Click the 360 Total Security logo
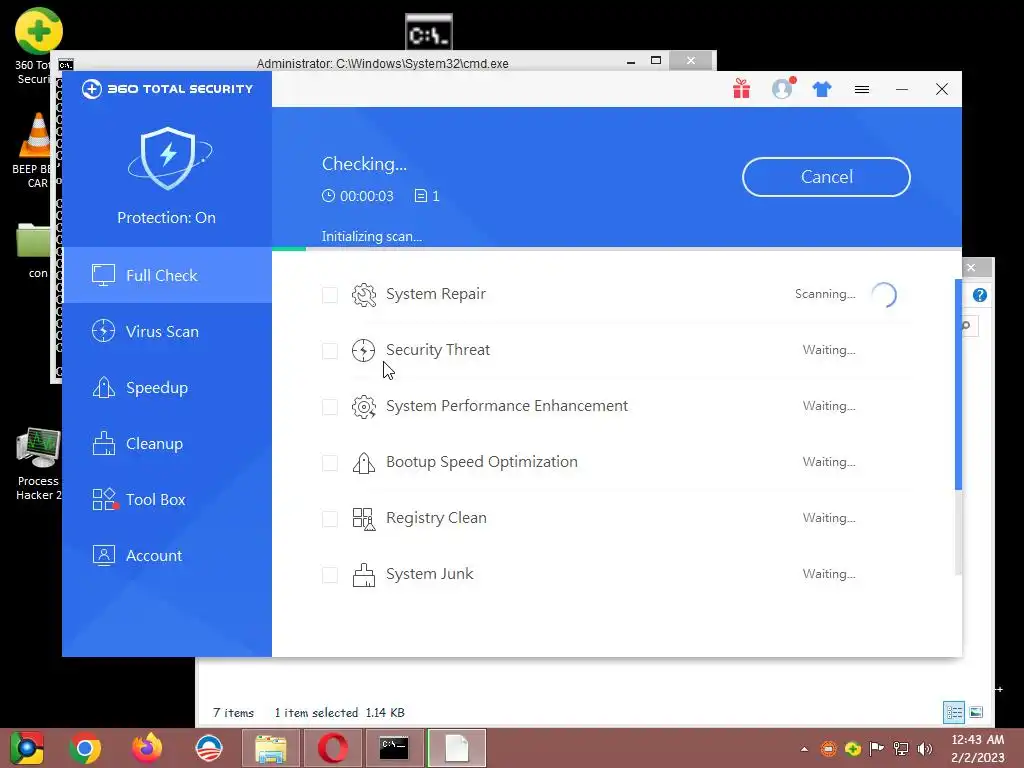Screen dimensions: 1024x768 point(167,89)
